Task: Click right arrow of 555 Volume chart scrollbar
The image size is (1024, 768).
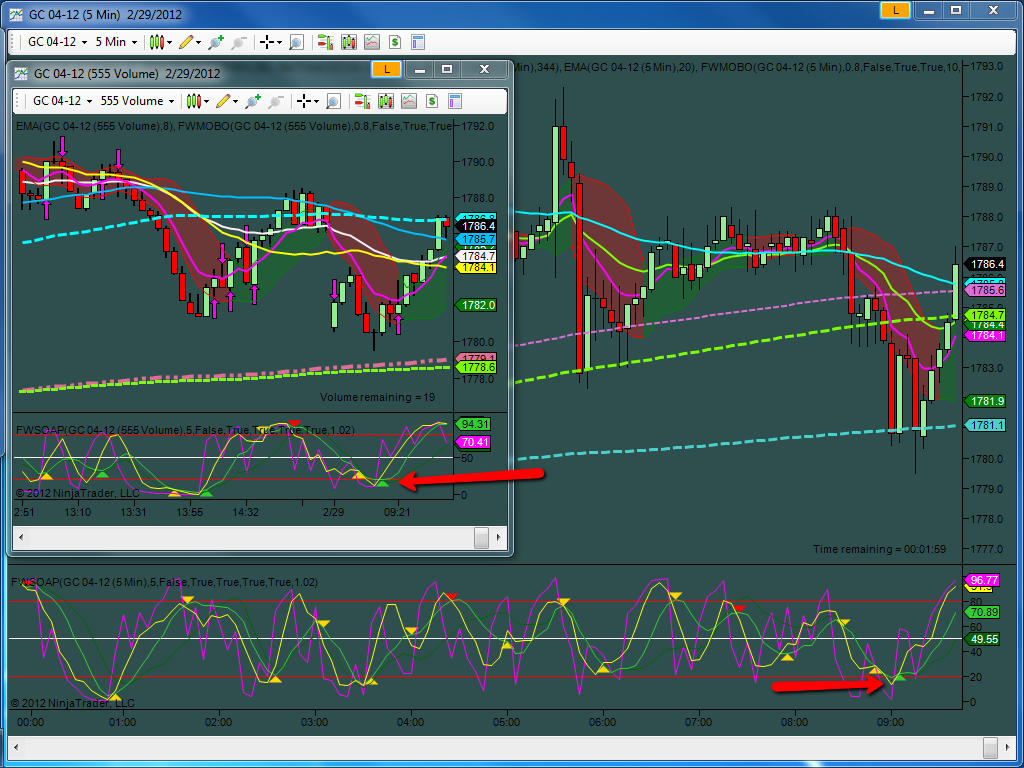Action: coord(498,538)
